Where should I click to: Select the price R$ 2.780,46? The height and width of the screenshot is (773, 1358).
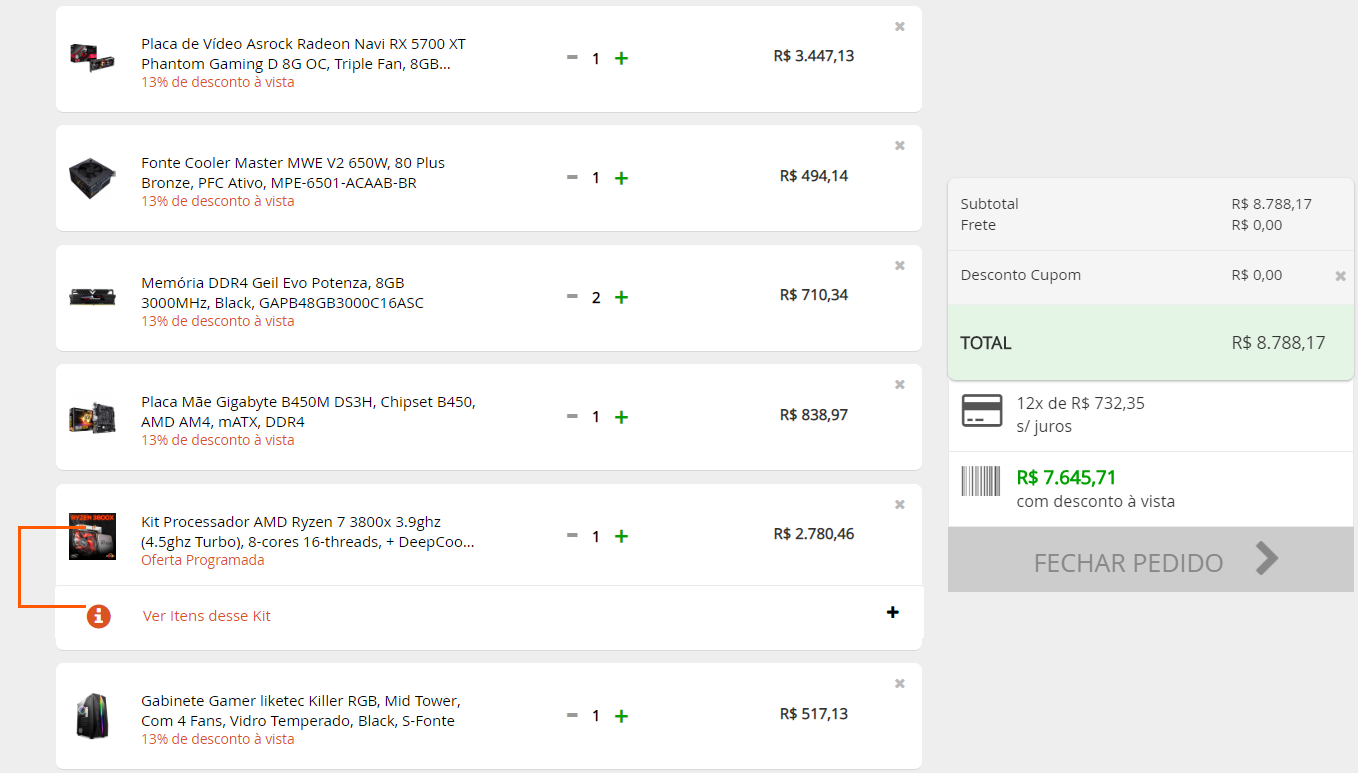pos(814,534)
